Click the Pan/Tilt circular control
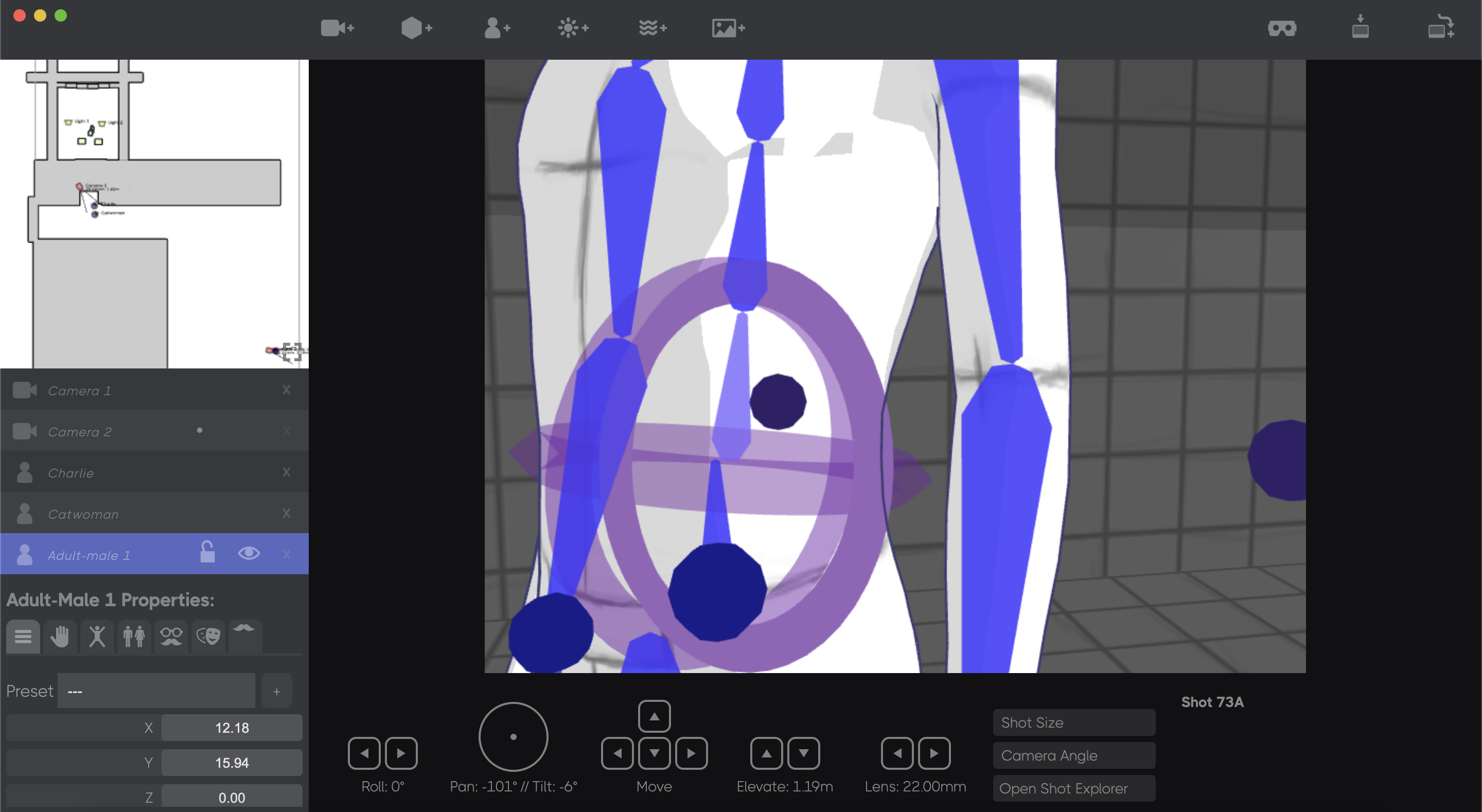 513,736
